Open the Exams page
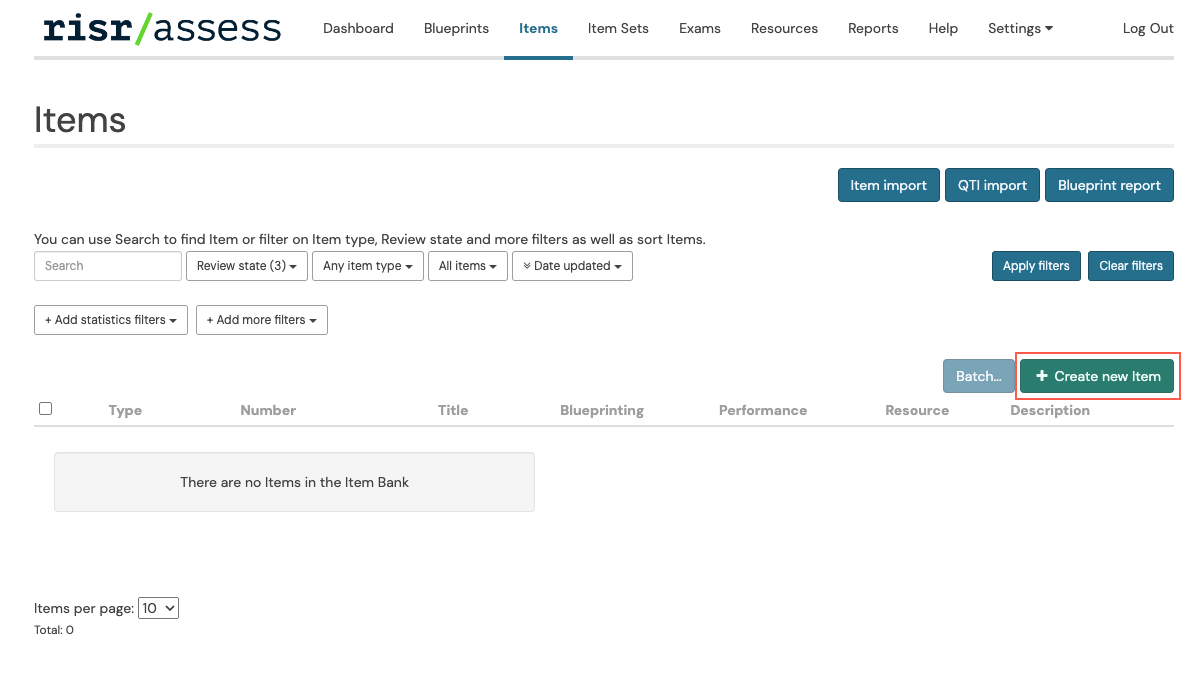The image size is (1202, 677). tap(699, 28)
